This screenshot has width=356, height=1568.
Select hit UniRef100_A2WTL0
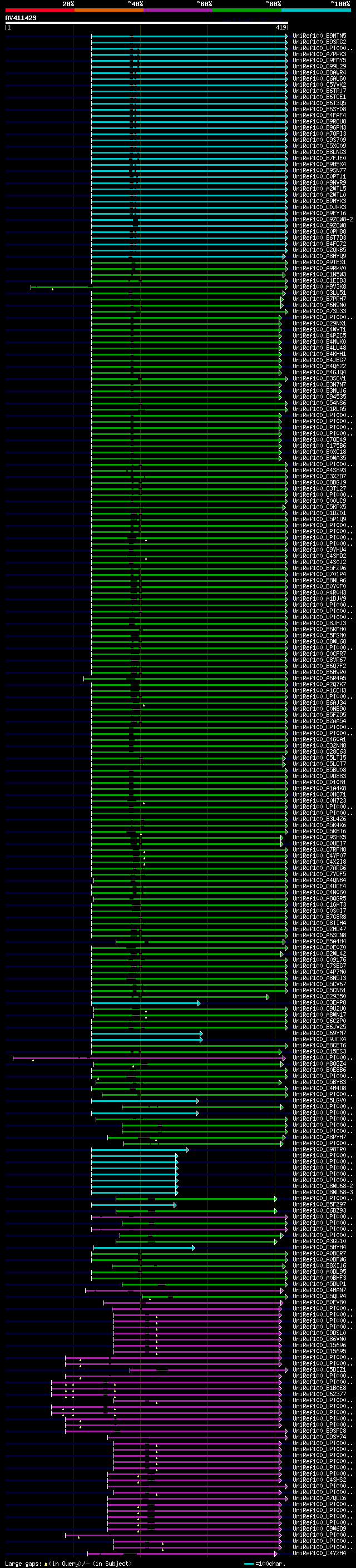(319, 195)
